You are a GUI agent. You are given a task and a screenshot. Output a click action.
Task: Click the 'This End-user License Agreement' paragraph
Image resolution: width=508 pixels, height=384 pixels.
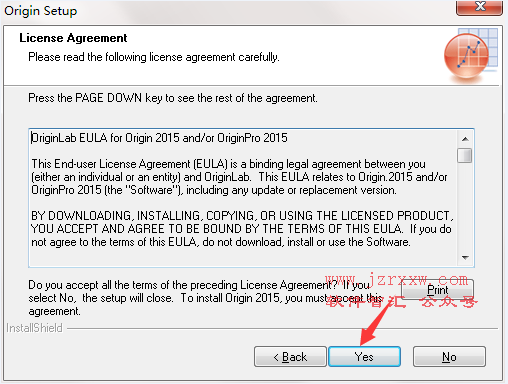[x=239, y=177]
